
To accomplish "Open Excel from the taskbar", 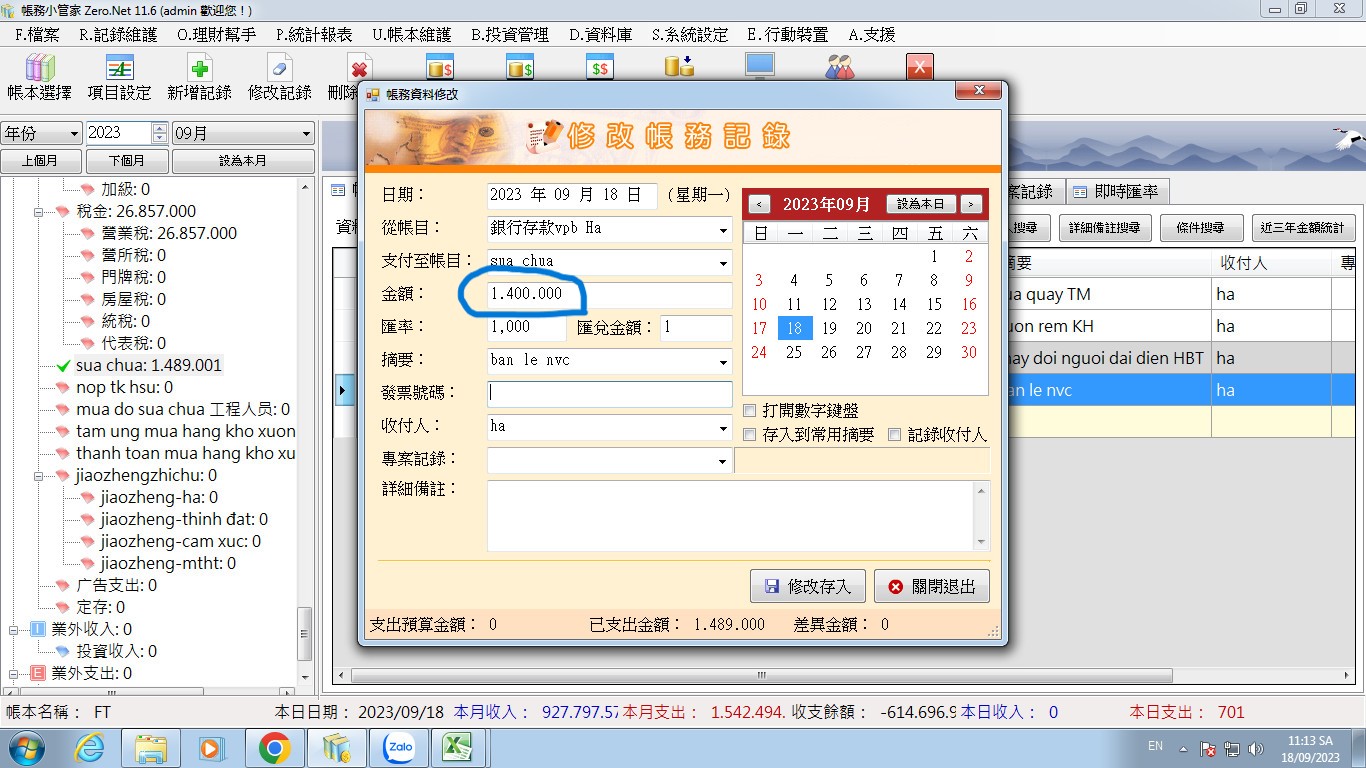I will pos(458,747).
